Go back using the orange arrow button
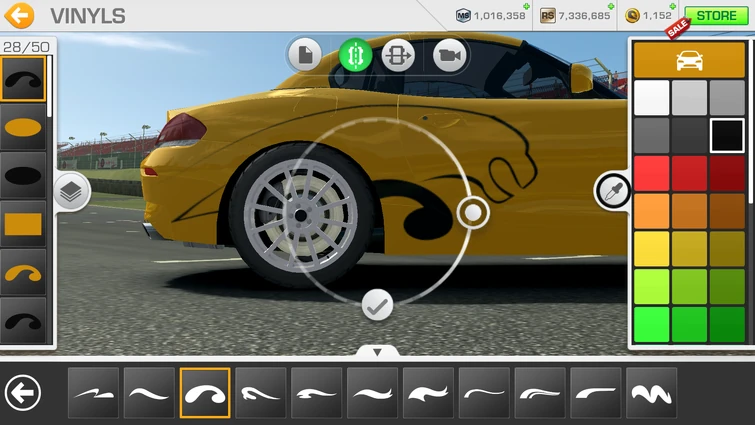755x425 pixels. click(x=19, y=15)
